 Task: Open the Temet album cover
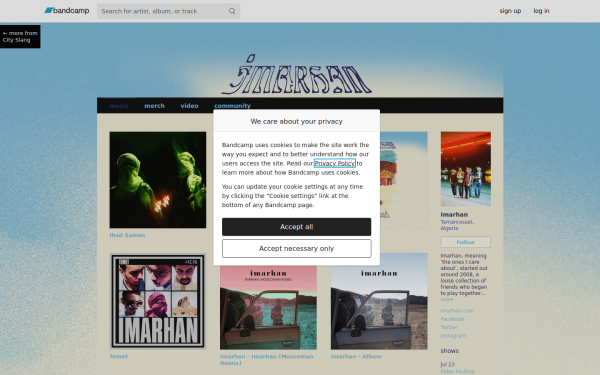point(158,301)
